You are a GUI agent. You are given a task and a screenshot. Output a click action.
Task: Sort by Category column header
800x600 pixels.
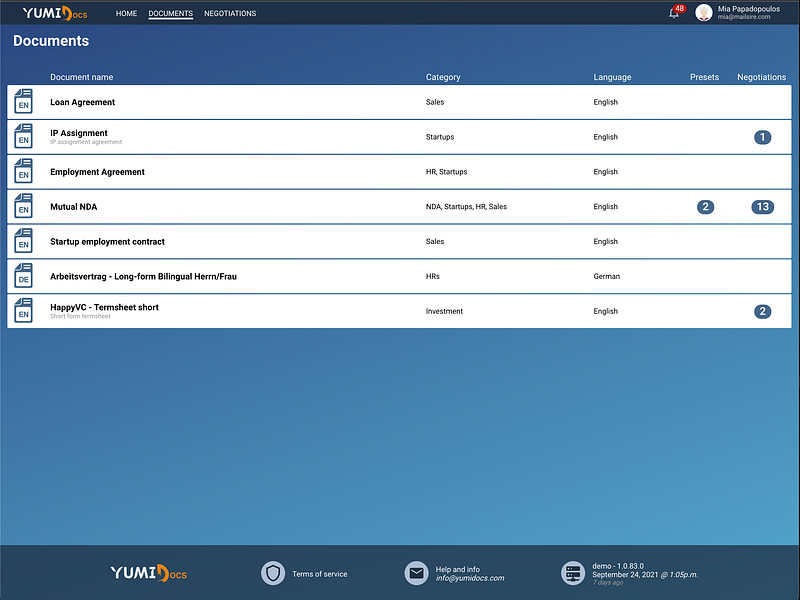tap(443, 77)
